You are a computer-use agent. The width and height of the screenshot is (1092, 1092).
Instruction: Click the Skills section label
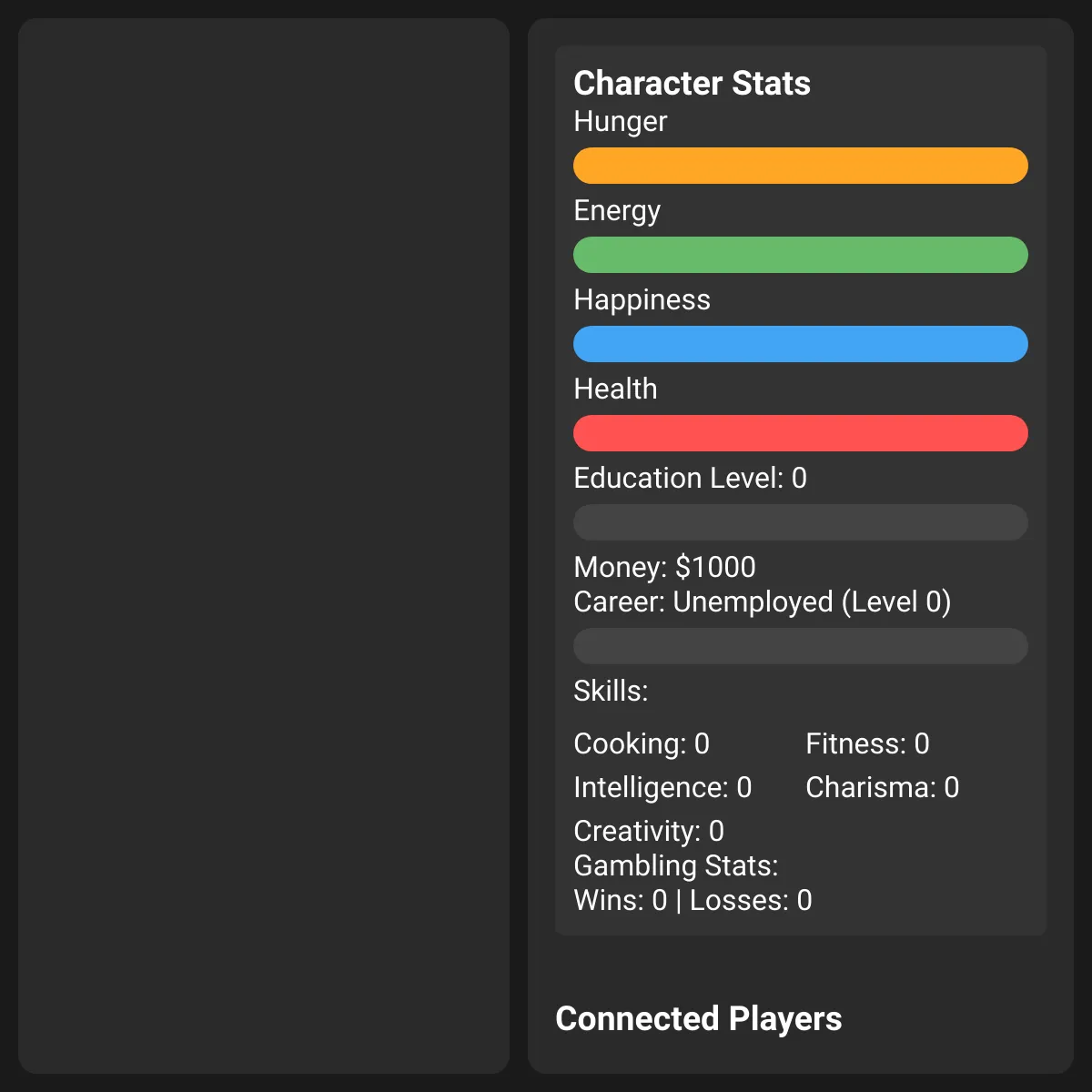(x=611, y=691)
